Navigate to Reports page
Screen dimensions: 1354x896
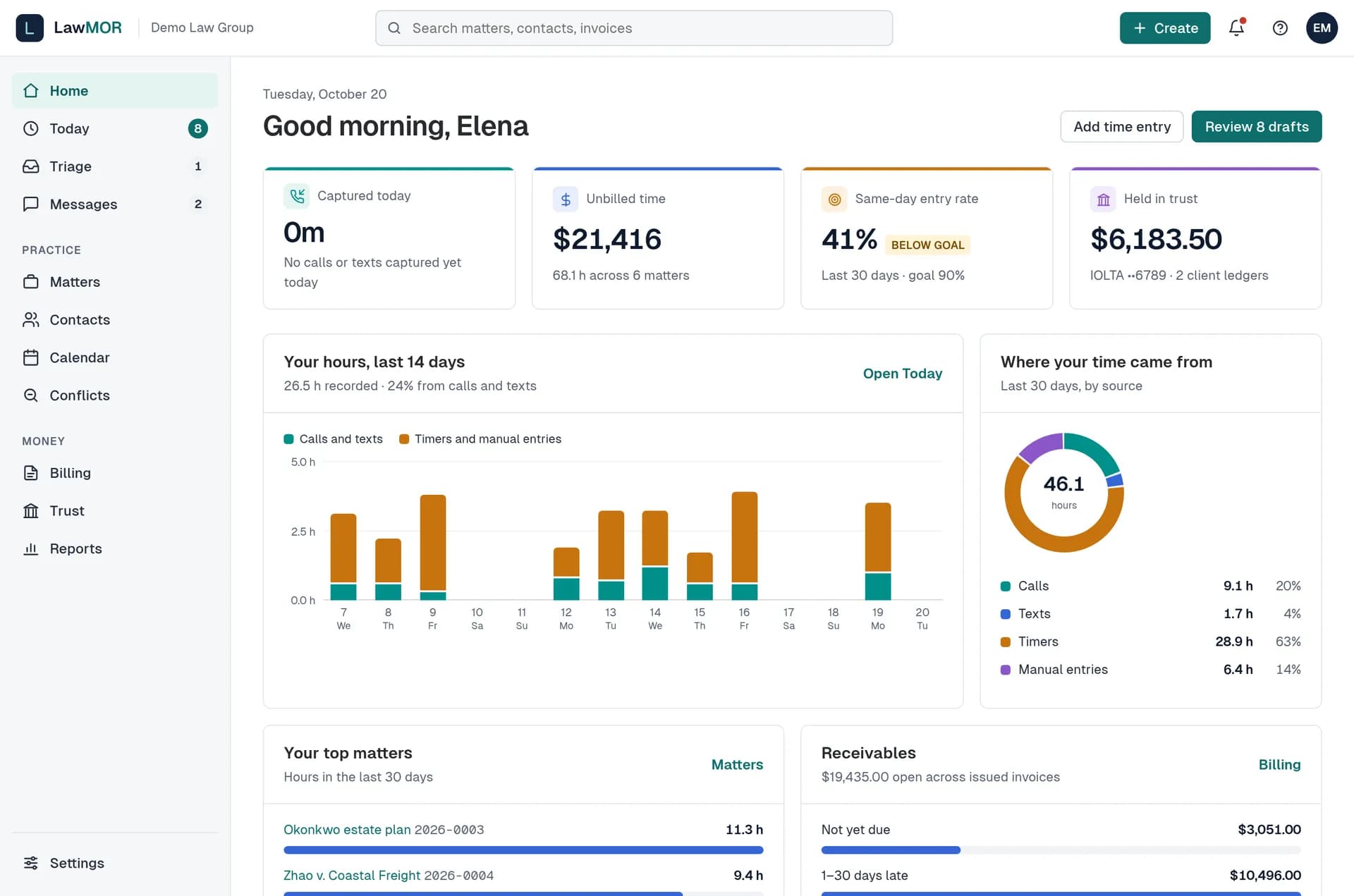click(115, 548)
